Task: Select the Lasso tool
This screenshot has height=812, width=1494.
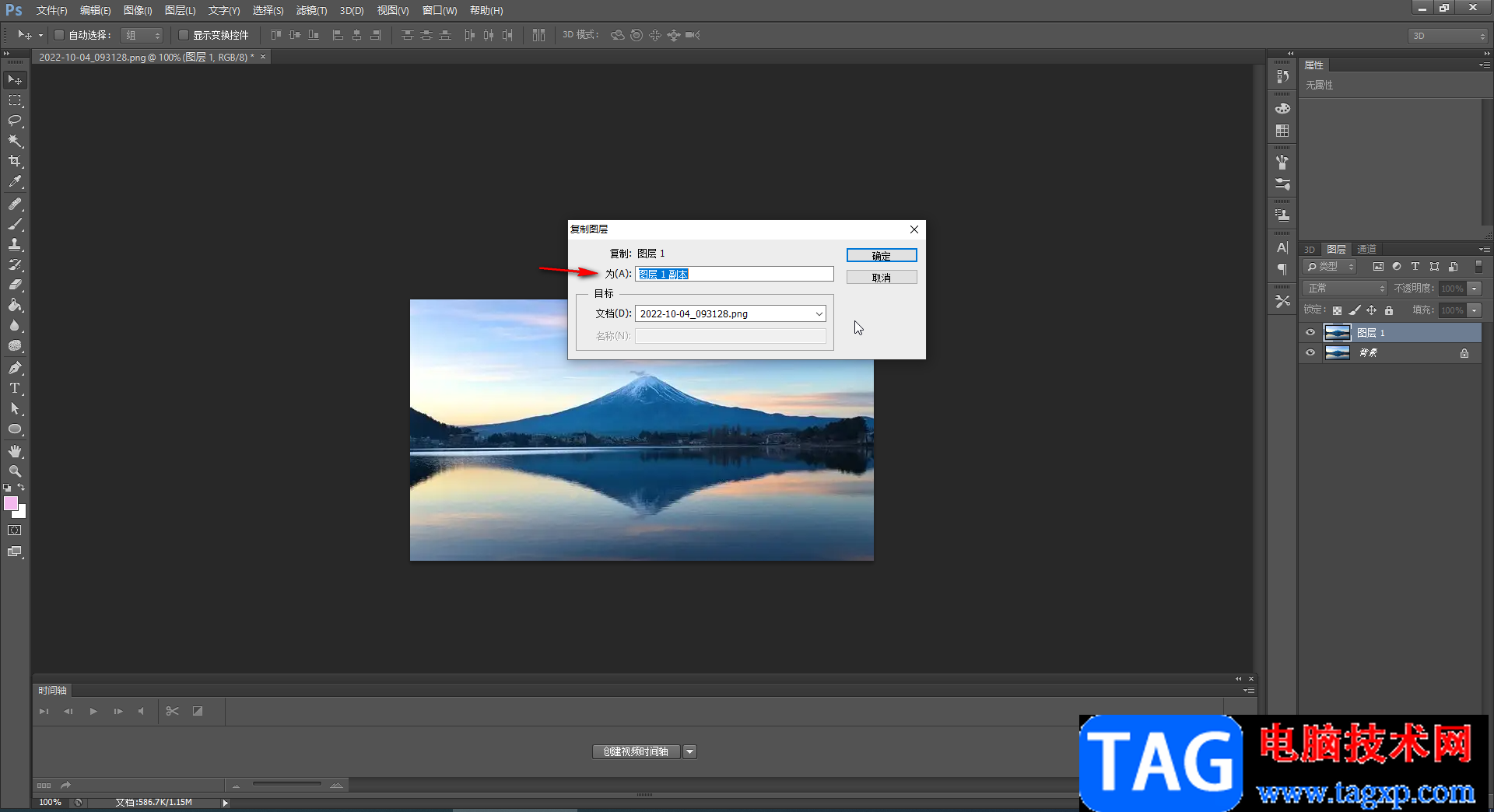Action: (15, 121)
